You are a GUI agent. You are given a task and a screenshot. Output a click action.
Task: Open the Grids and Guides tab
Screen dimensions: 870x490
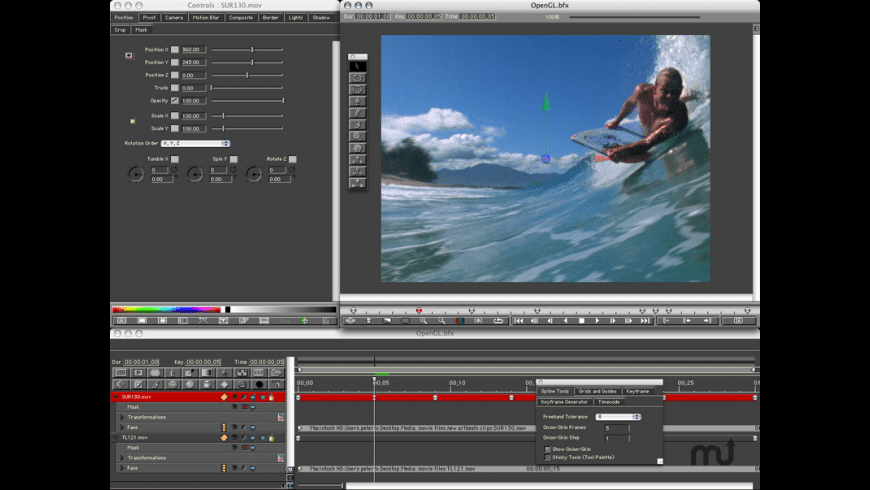click(x=598, y=391)
